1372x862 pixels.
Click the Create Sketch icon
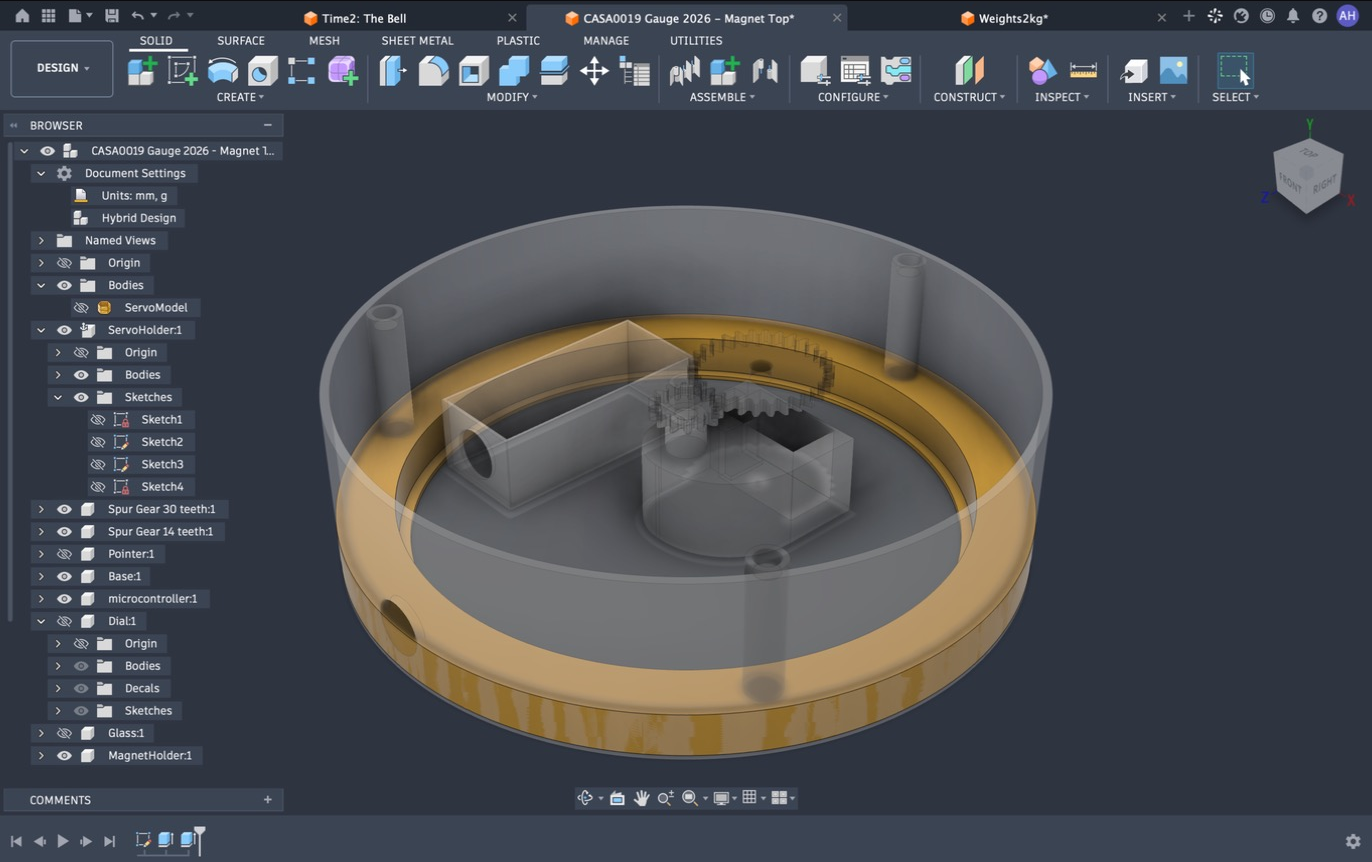click(182, 70)
